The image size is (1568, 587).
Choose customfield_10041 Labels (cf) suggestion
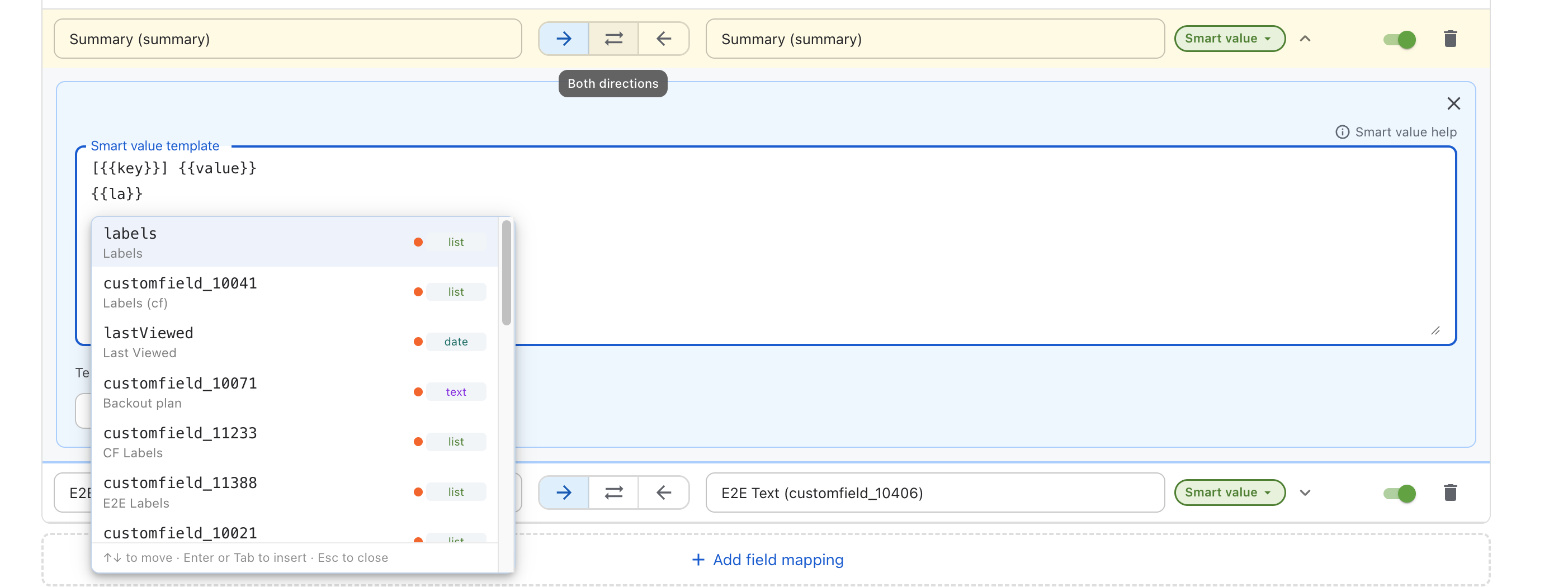pos(295,292)
